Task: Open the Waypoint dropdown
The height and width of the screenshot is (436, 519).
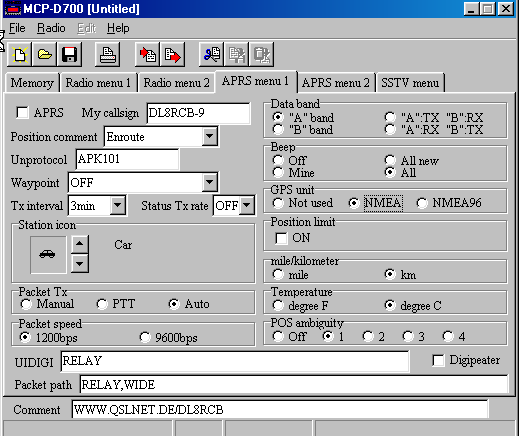Action: pos(209,182)
